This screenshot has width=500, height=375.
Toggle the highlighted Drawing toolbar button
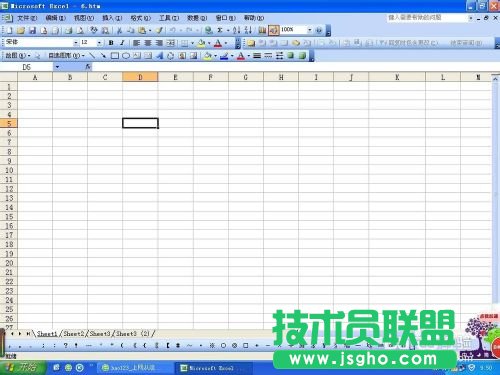[x=274, y=30]
